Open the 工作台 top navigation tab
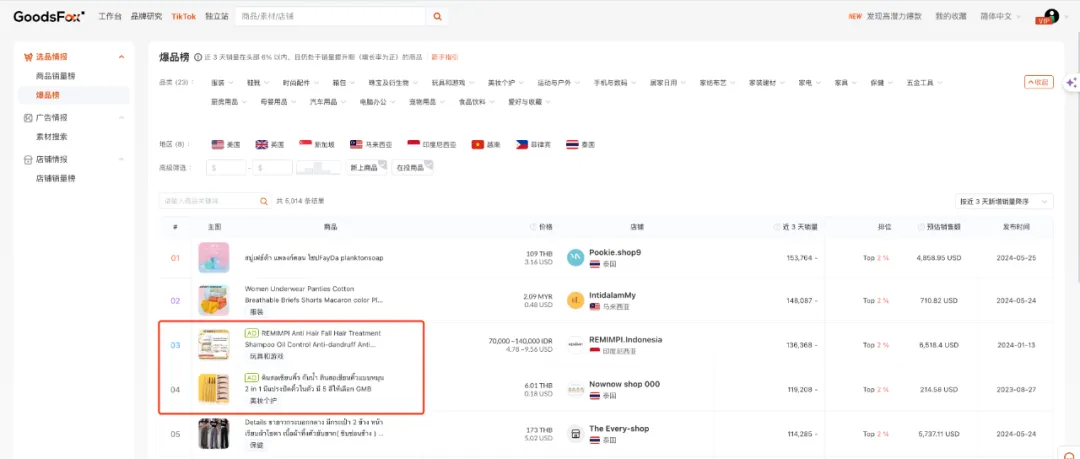 point(110,17)
